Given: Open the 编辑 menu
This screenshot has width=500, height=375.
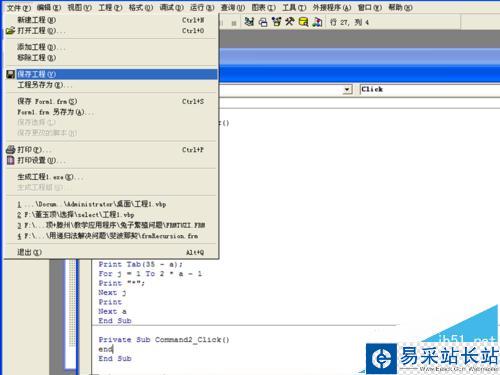Looking at the screenshot, I should coord(49,7).
